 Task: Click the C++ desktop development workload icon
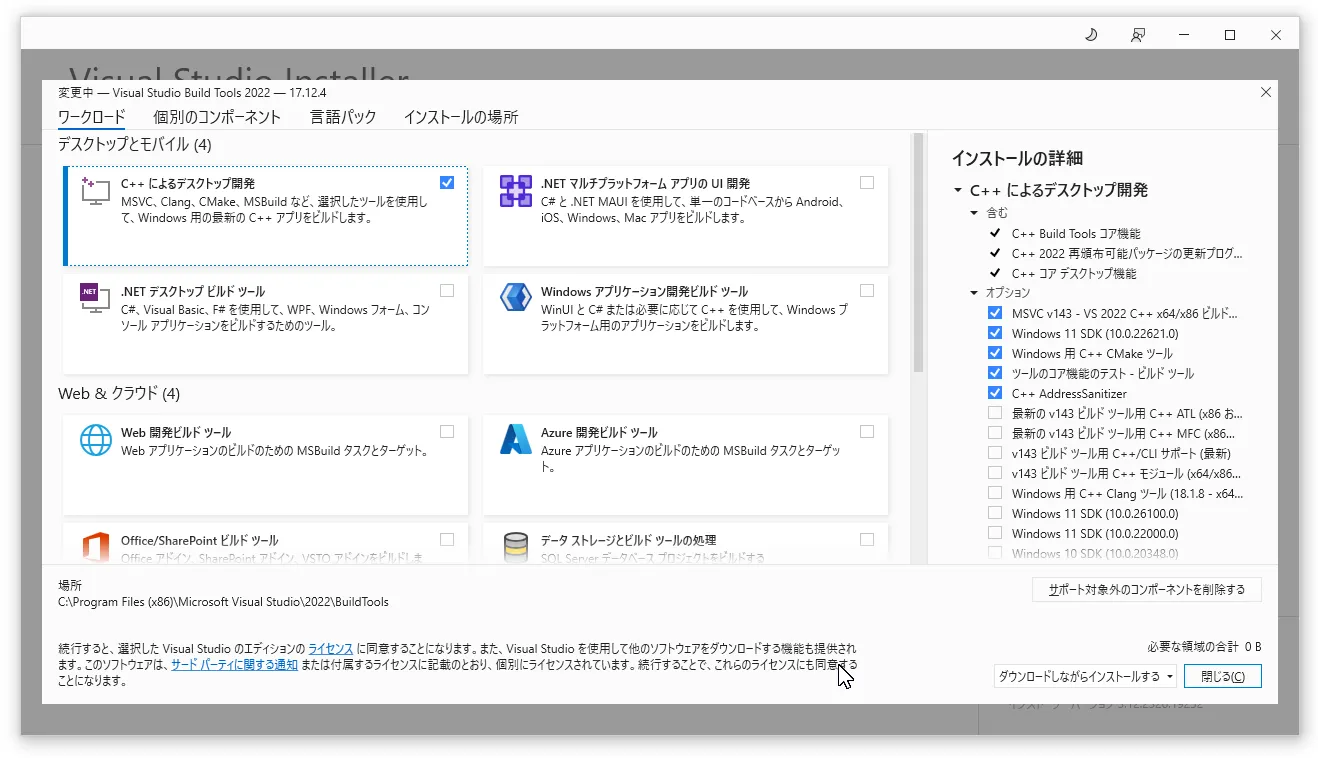pyautogui.click(x=95, y=191)
